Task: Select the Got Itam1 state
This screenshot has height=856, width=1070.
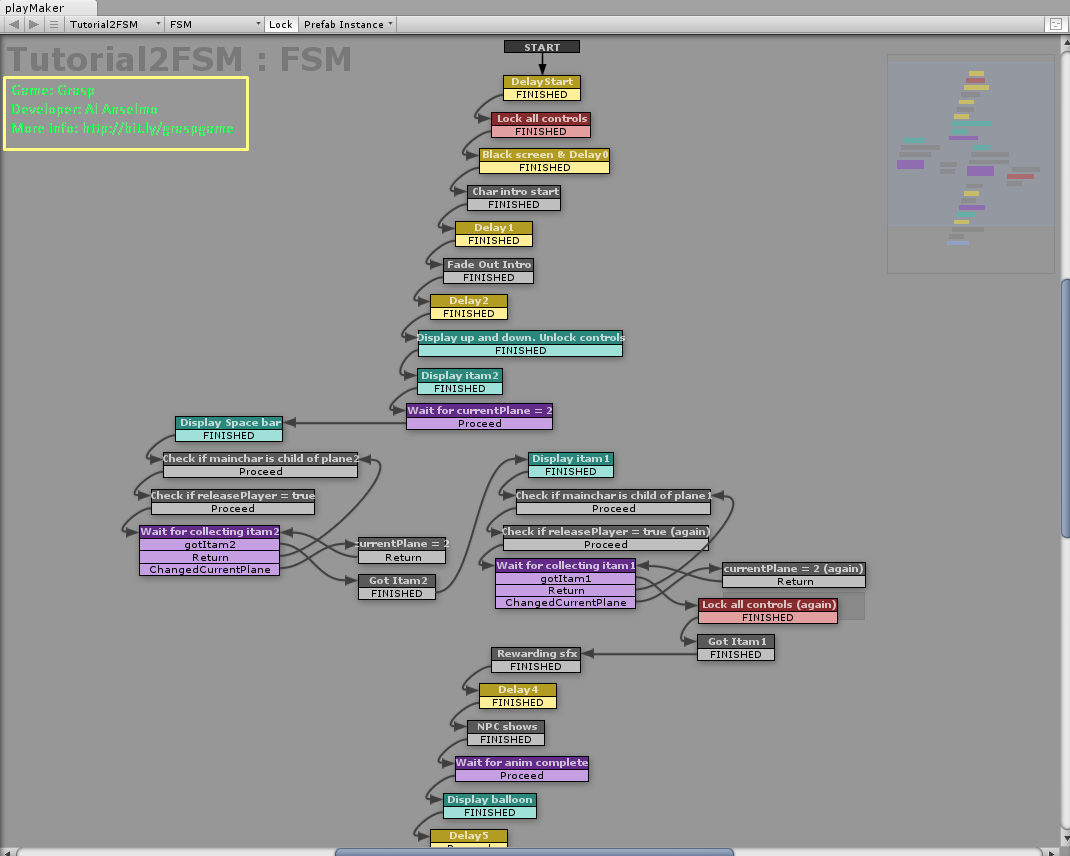Action: coord(736,642)
